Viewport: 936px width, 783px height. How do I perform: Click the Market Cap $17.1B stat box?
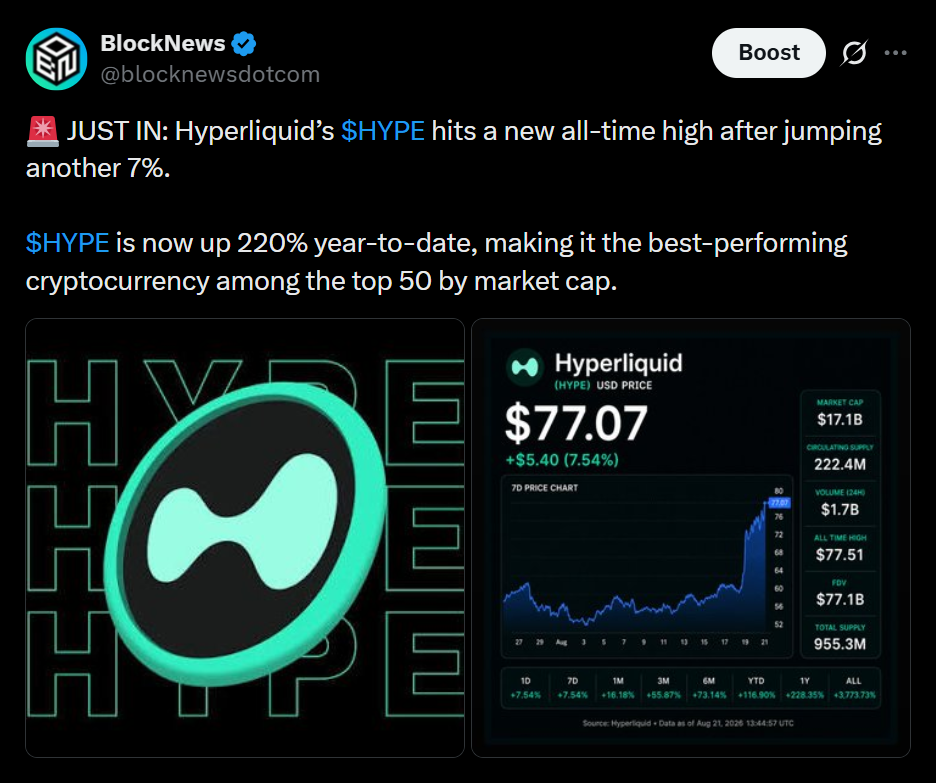click(840, 413)
